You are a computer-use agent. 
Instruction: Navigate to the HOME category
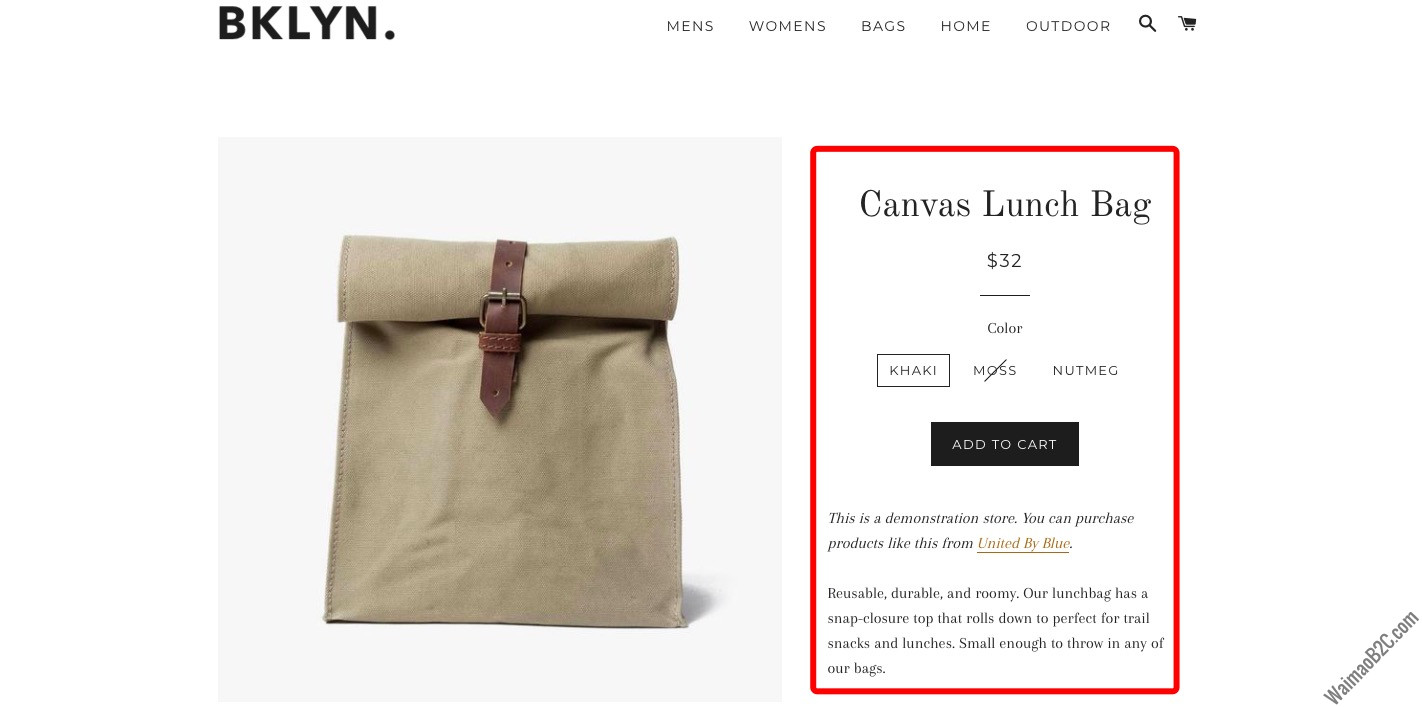click(966, 26)
